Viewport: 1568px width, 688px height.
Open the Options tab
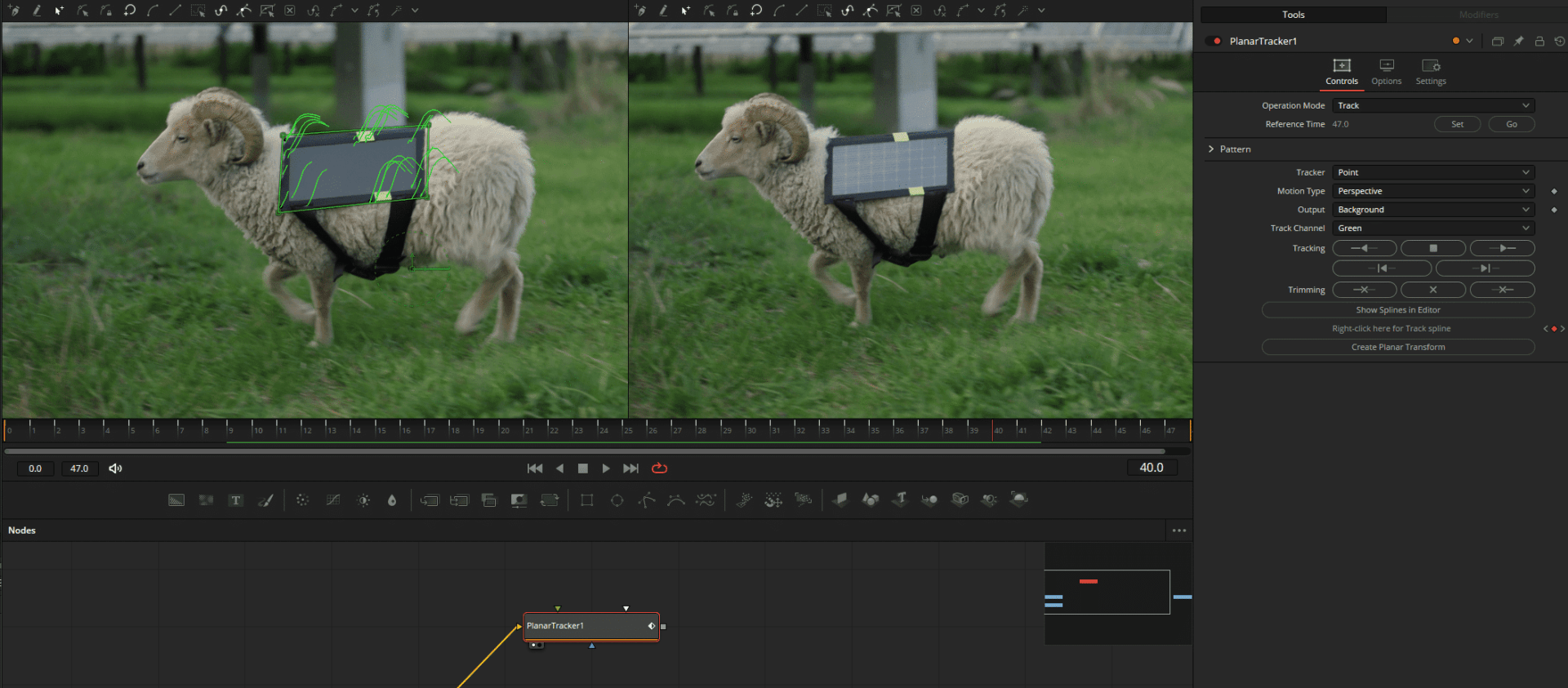click(x=1387, y=72)
